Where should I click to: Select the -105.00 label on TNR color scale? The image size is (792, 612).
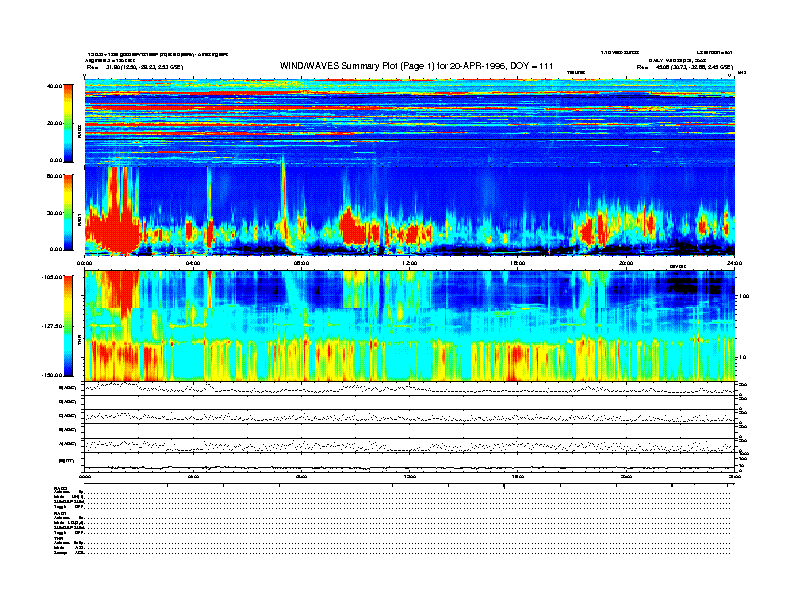[53, 277]
